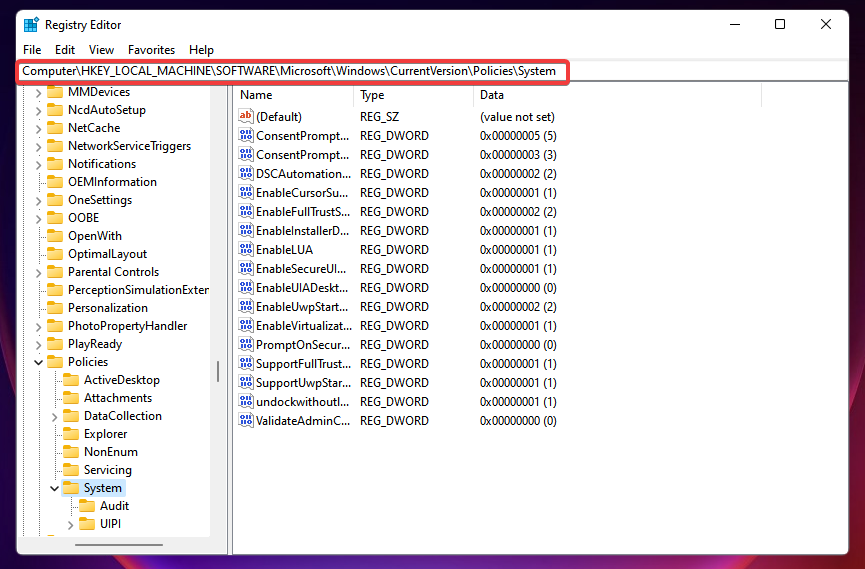Click the DWORD icon for EnableCursorSu value

pos(245,193)
